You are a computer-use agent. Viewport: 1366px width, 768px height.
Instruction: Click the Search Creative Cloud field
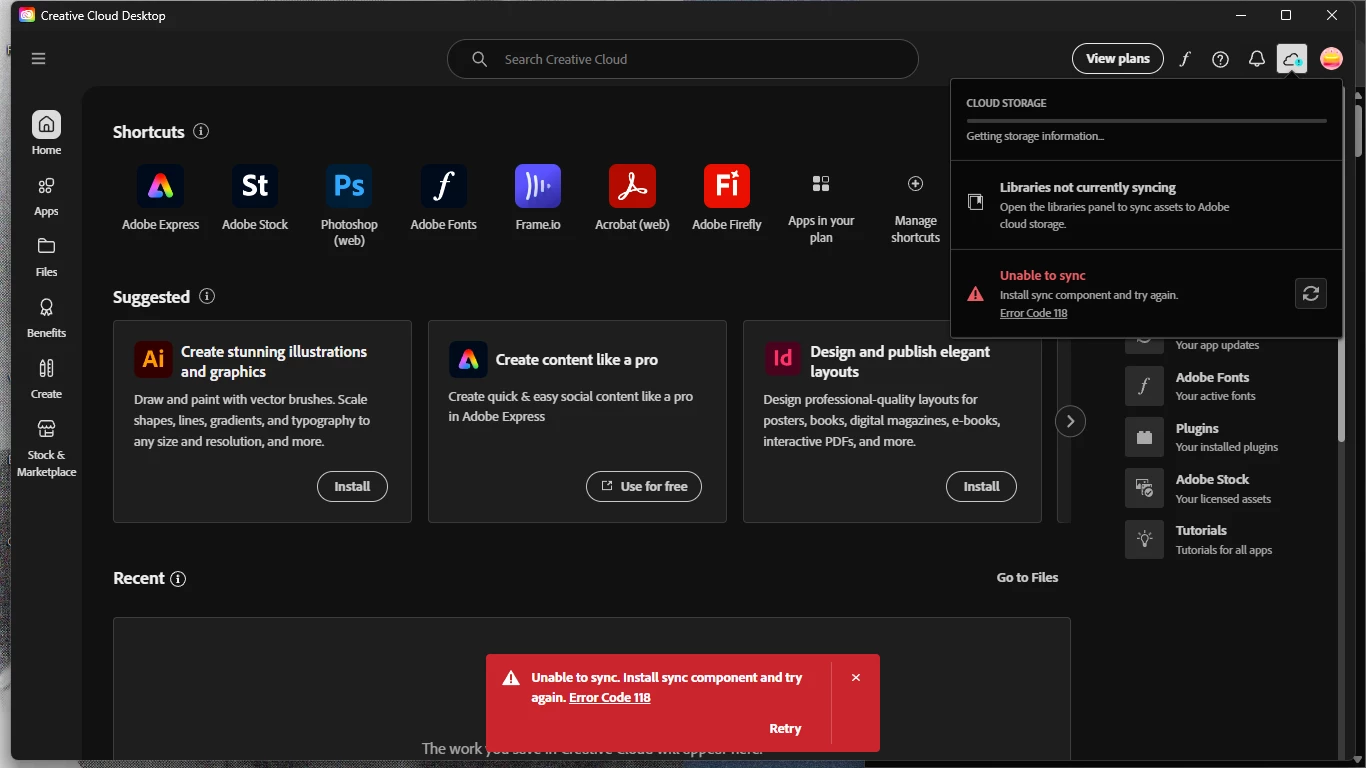click(683, 59)
